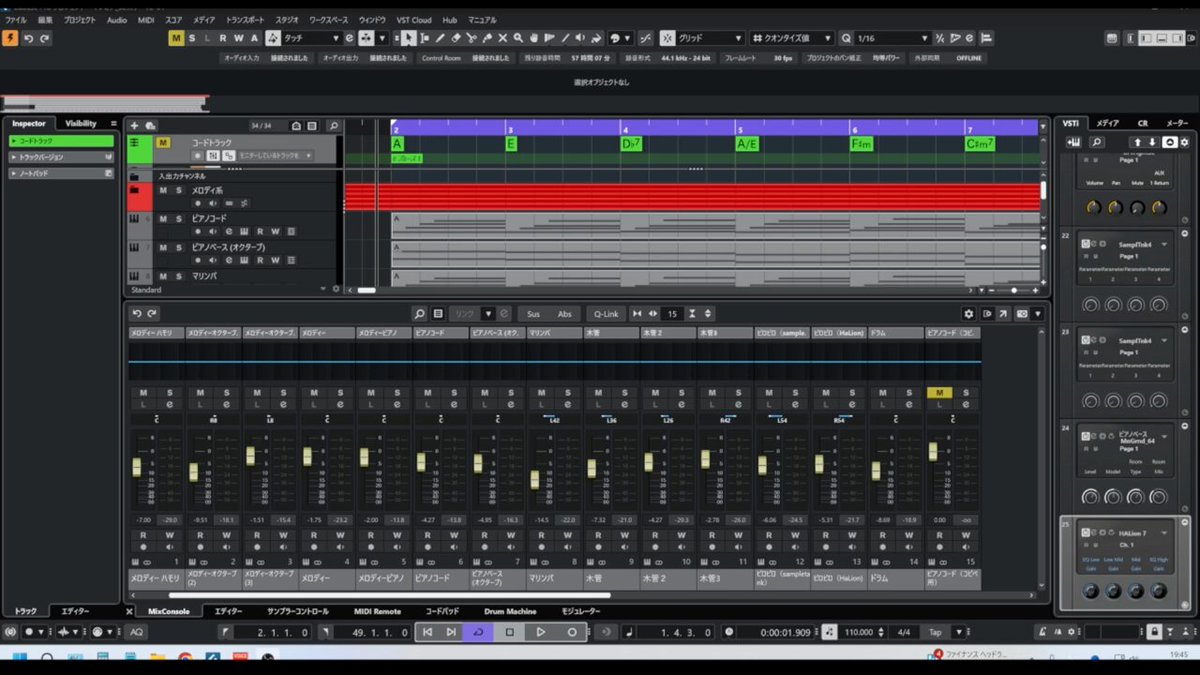
Task: Click the Add Track plus icon
Action: click(134, 125)
